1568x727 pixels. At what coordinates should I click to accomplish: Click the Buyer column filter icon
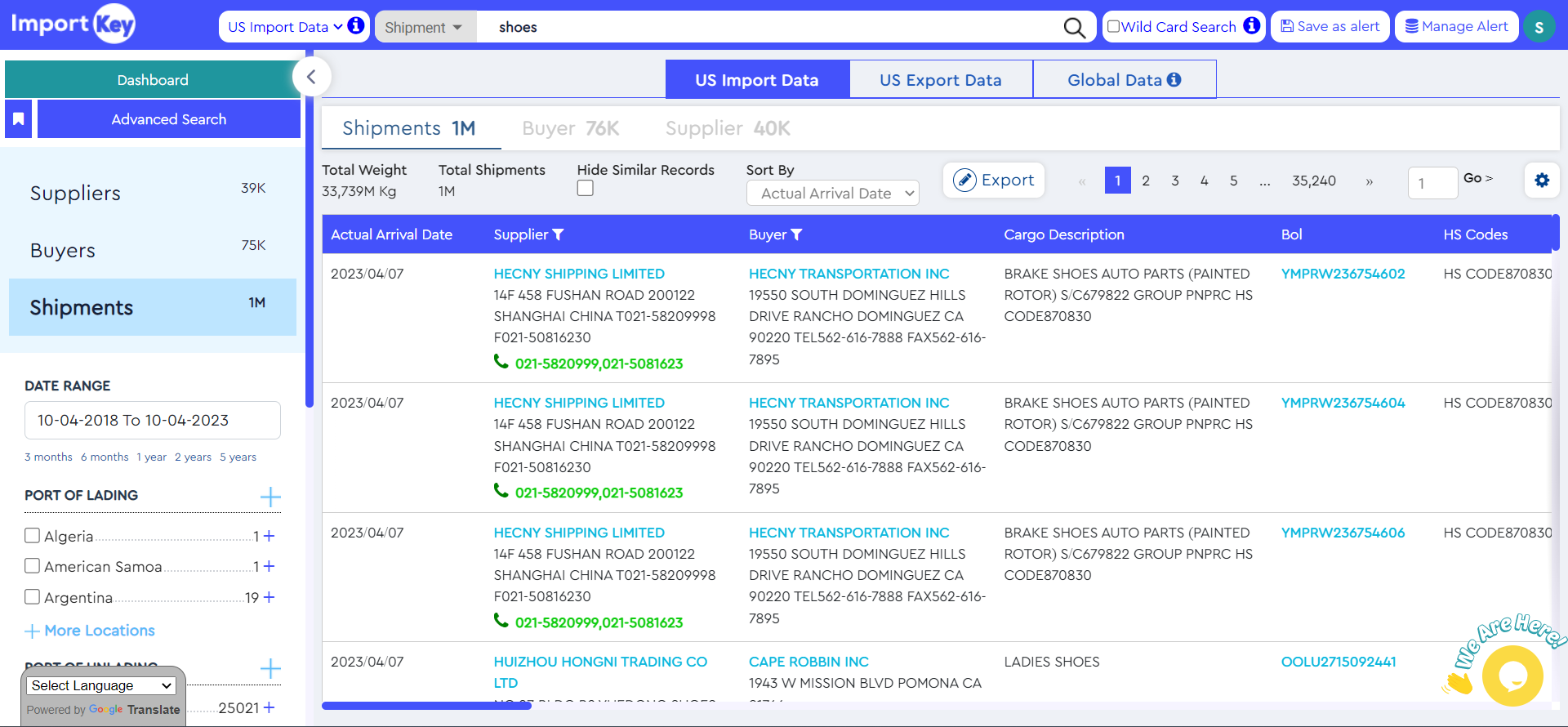pyautogui.click(x=797, y=235)
